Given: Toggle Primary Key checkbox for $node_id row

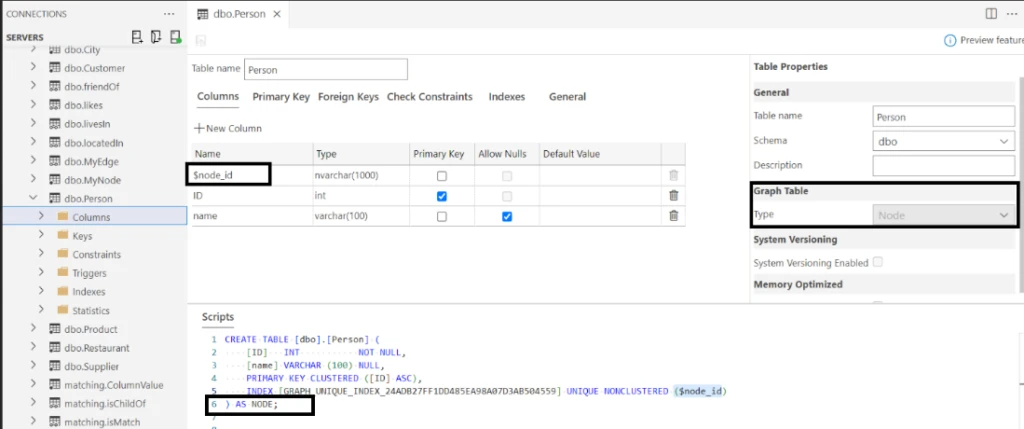Looking at the screenshot, I should coord(441,176).
